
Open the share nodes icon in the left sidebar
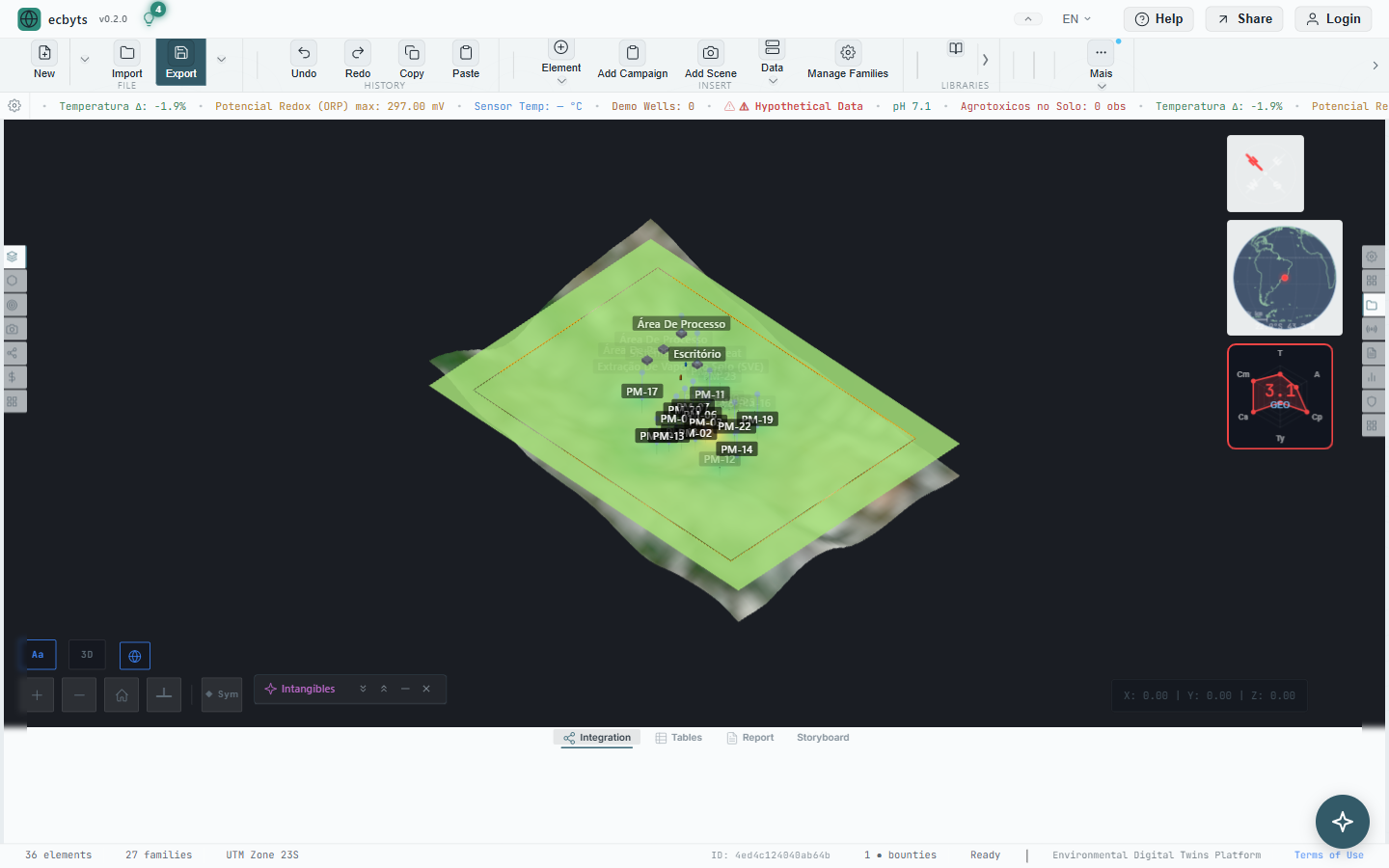coord(13,353)
